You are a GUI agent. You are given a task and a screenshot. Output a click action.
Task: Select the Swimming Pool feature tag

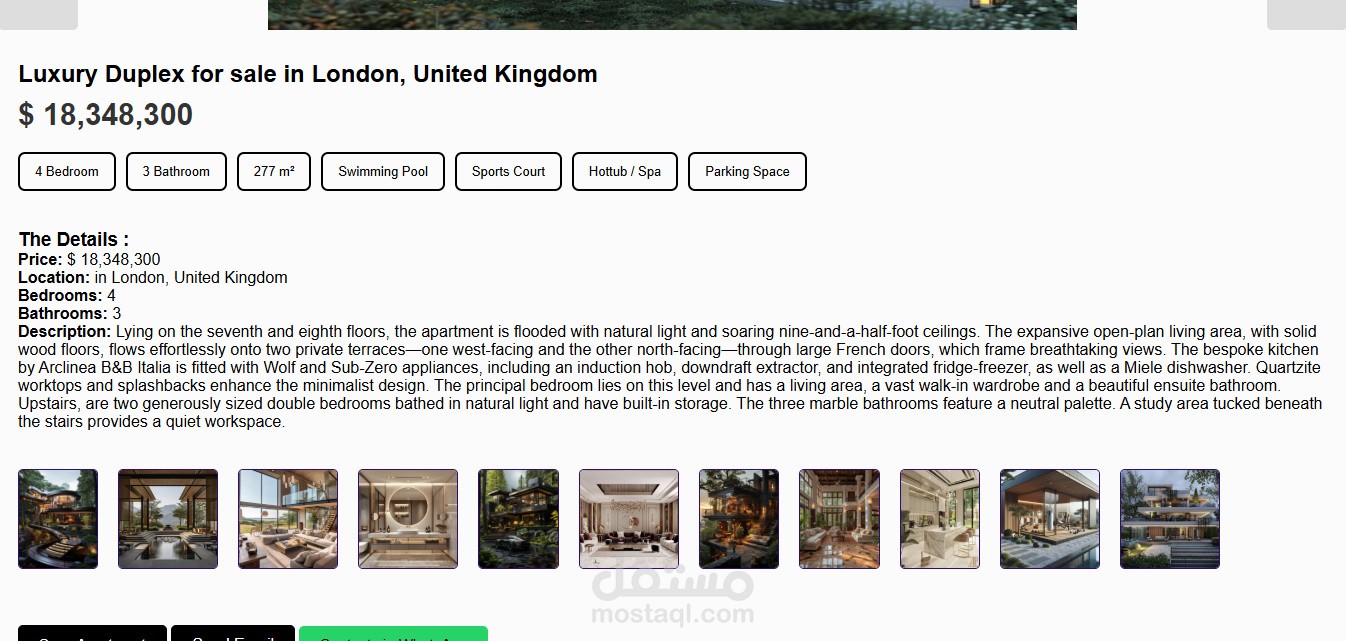click(x=383, y=171)
